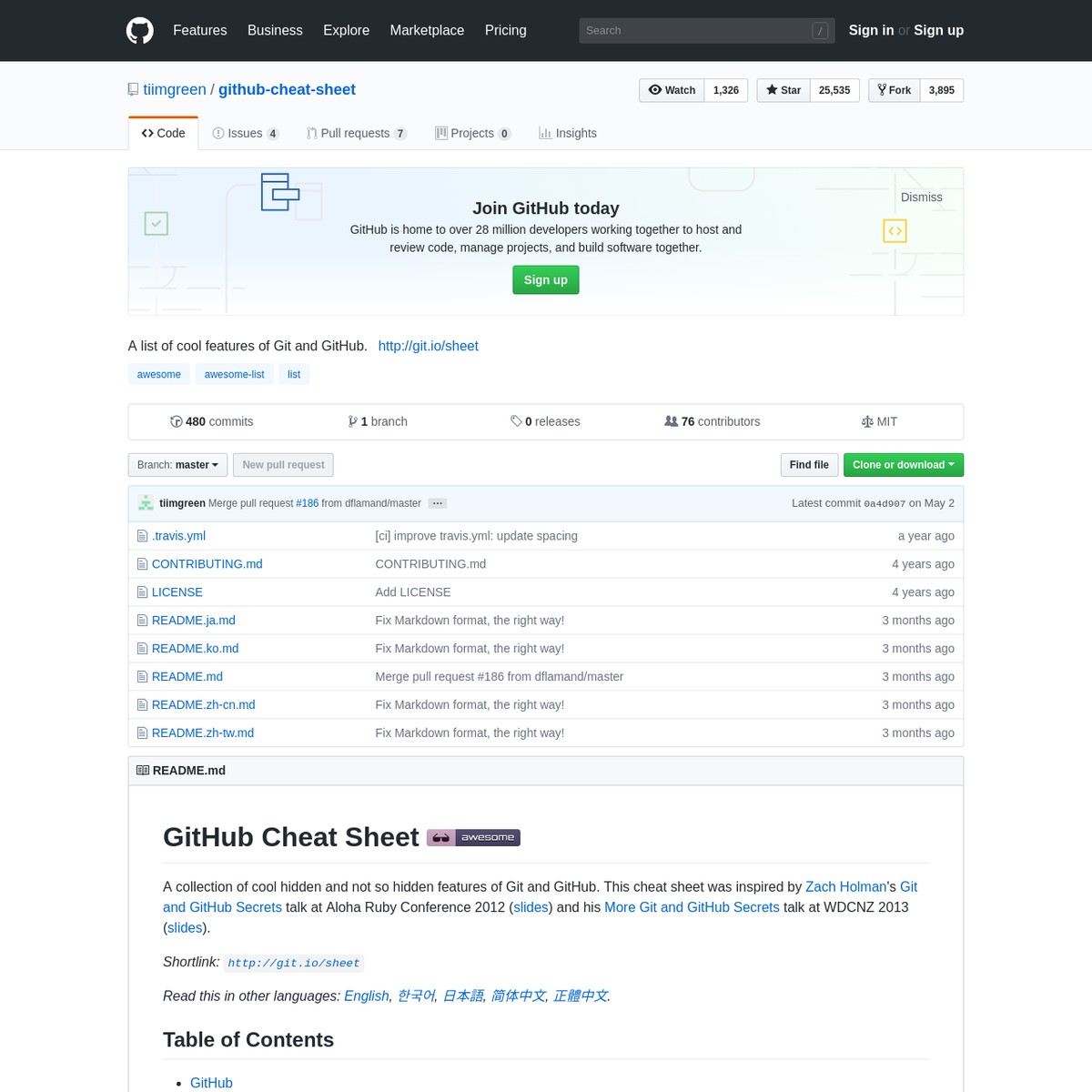Open the More Git and GitHub Secrets link

[692, 907]
